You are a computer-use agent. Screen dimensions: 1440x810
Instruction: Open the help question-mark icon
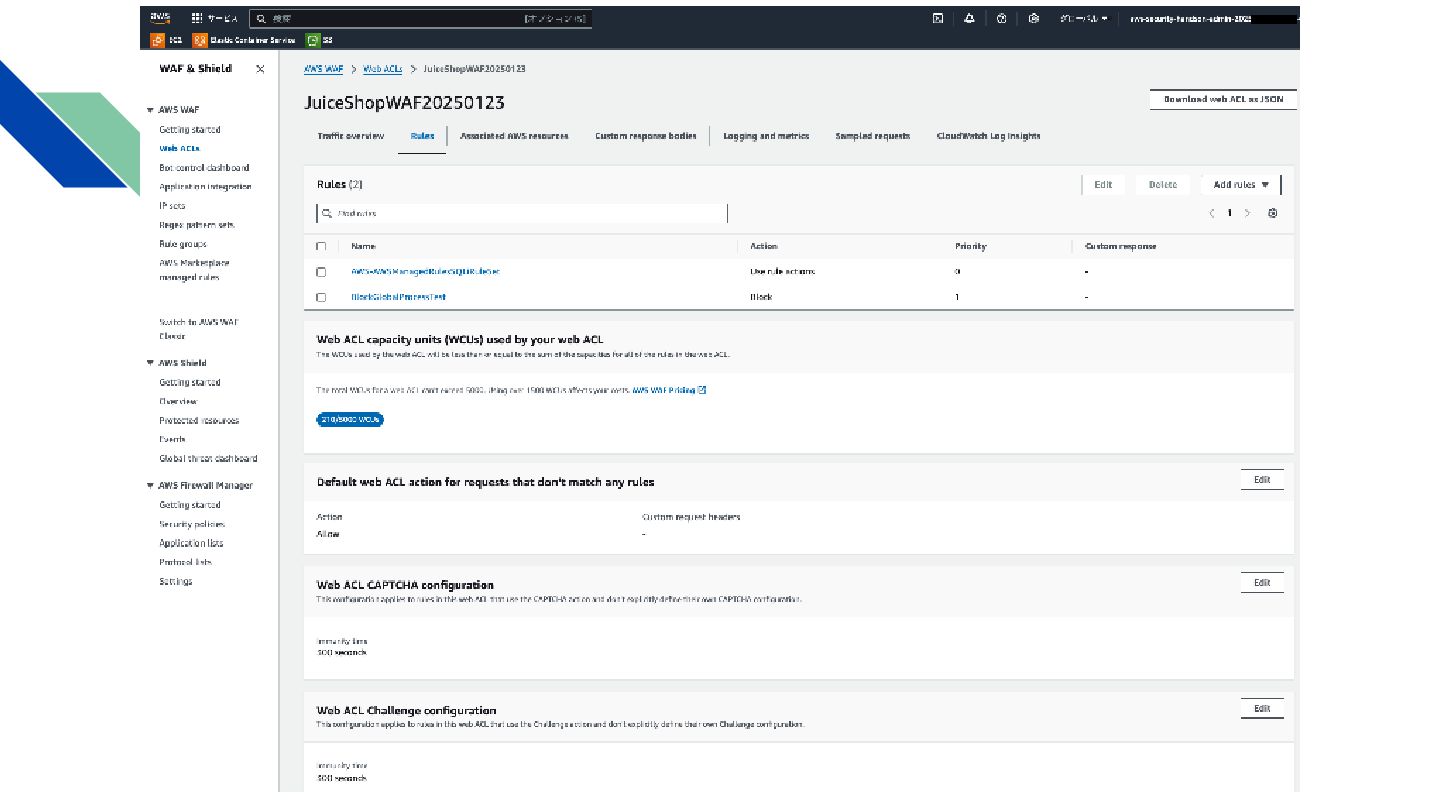coord(1002,18)
